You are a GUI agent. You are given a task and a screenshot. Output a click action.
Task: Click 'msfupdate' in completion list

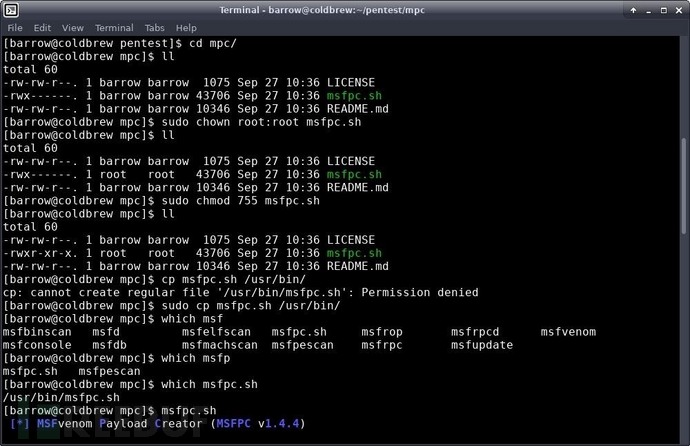point(482,345)
